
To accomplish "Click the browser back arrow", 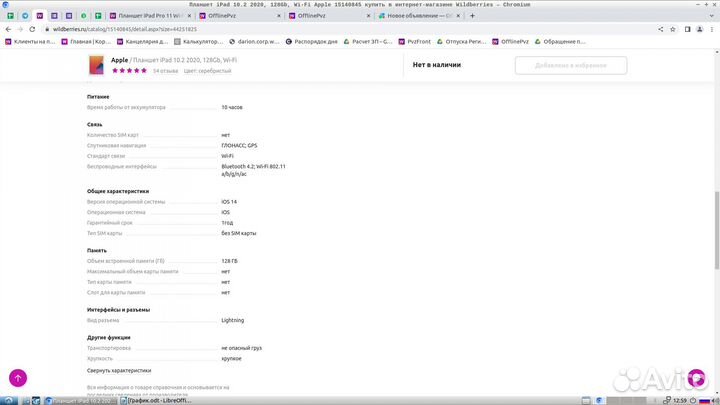I will point(8,30).
